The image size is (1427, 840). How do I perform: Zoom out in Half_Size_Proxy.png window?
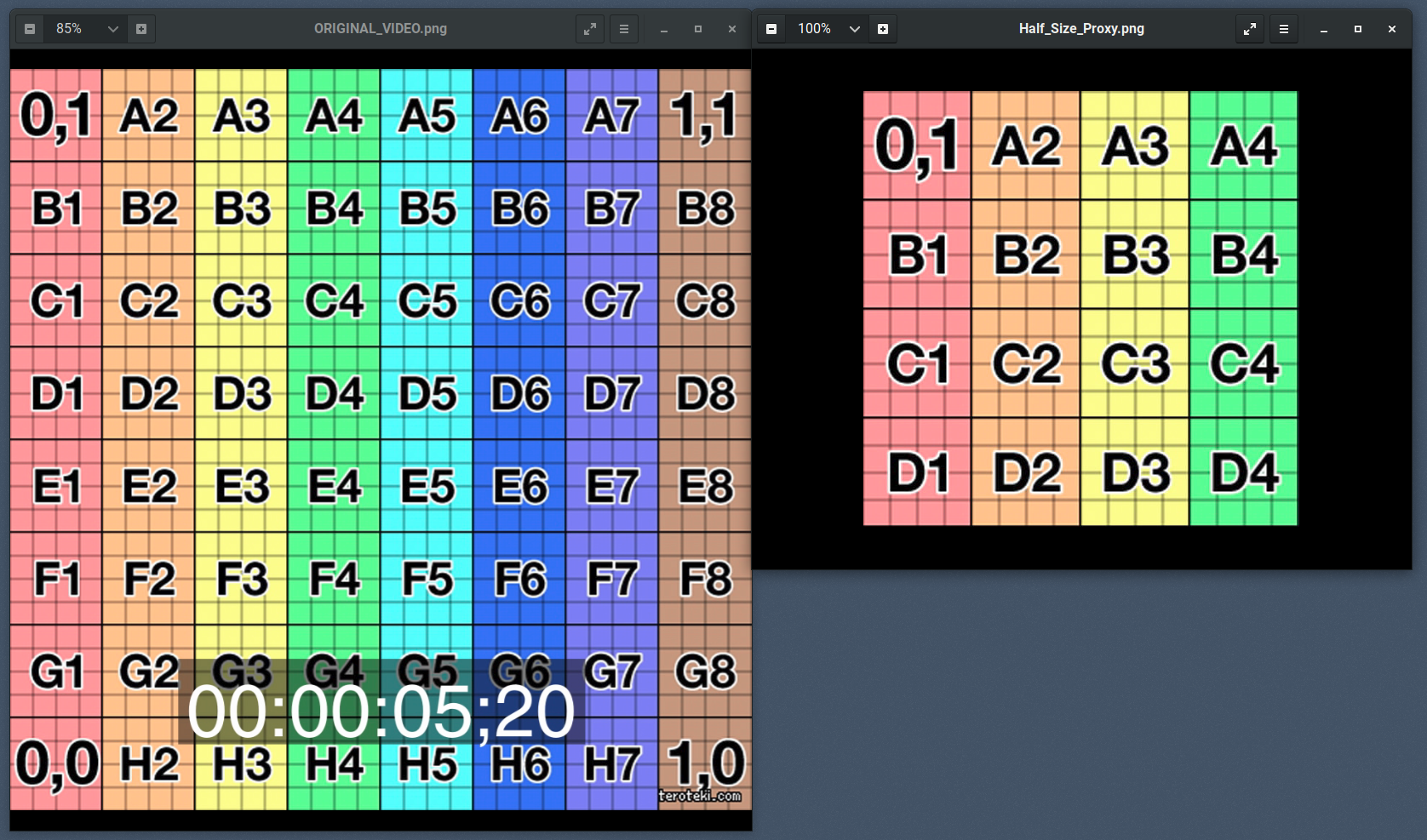tap(771, 29)
